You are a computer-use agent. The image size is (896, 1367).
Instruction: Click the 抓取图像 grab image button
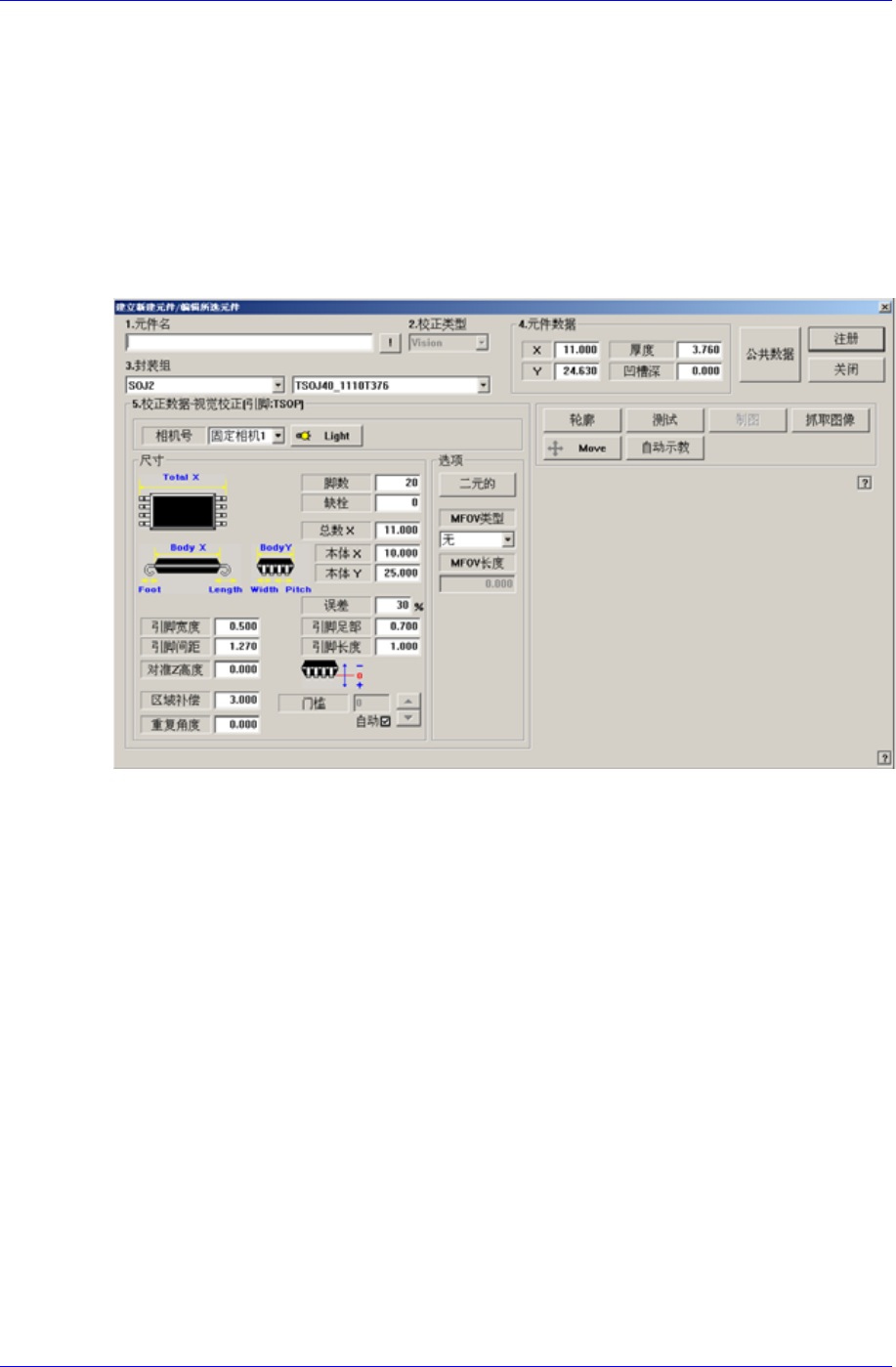[x=831, y=420]
